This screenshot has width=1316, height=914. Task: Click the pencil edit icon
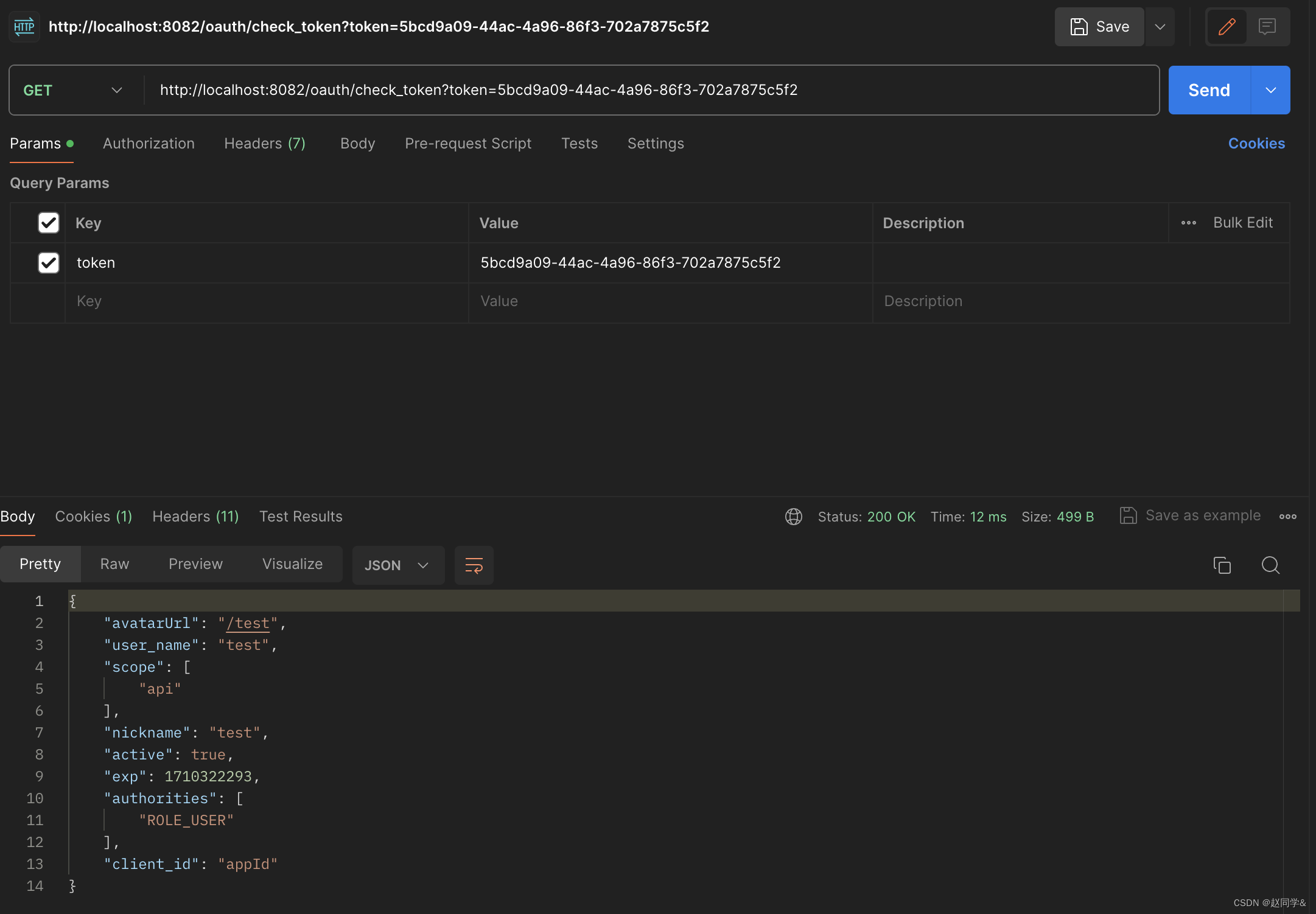pos(1227,27)
